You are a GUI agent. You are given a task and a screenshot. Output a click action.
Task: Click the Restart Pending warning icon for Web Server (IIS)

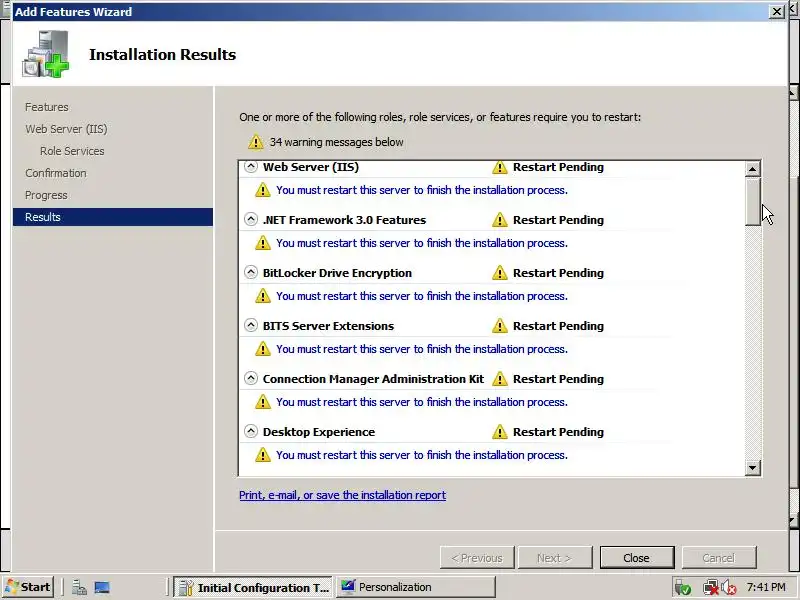499,167
